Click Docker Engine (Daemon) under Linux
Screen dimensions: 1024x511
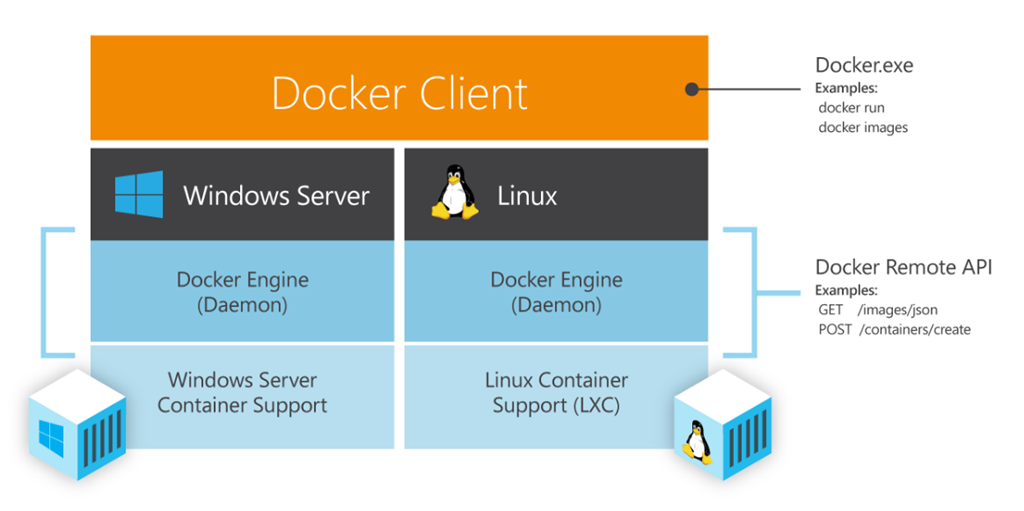pyautogui.click(x=556, y=292)
